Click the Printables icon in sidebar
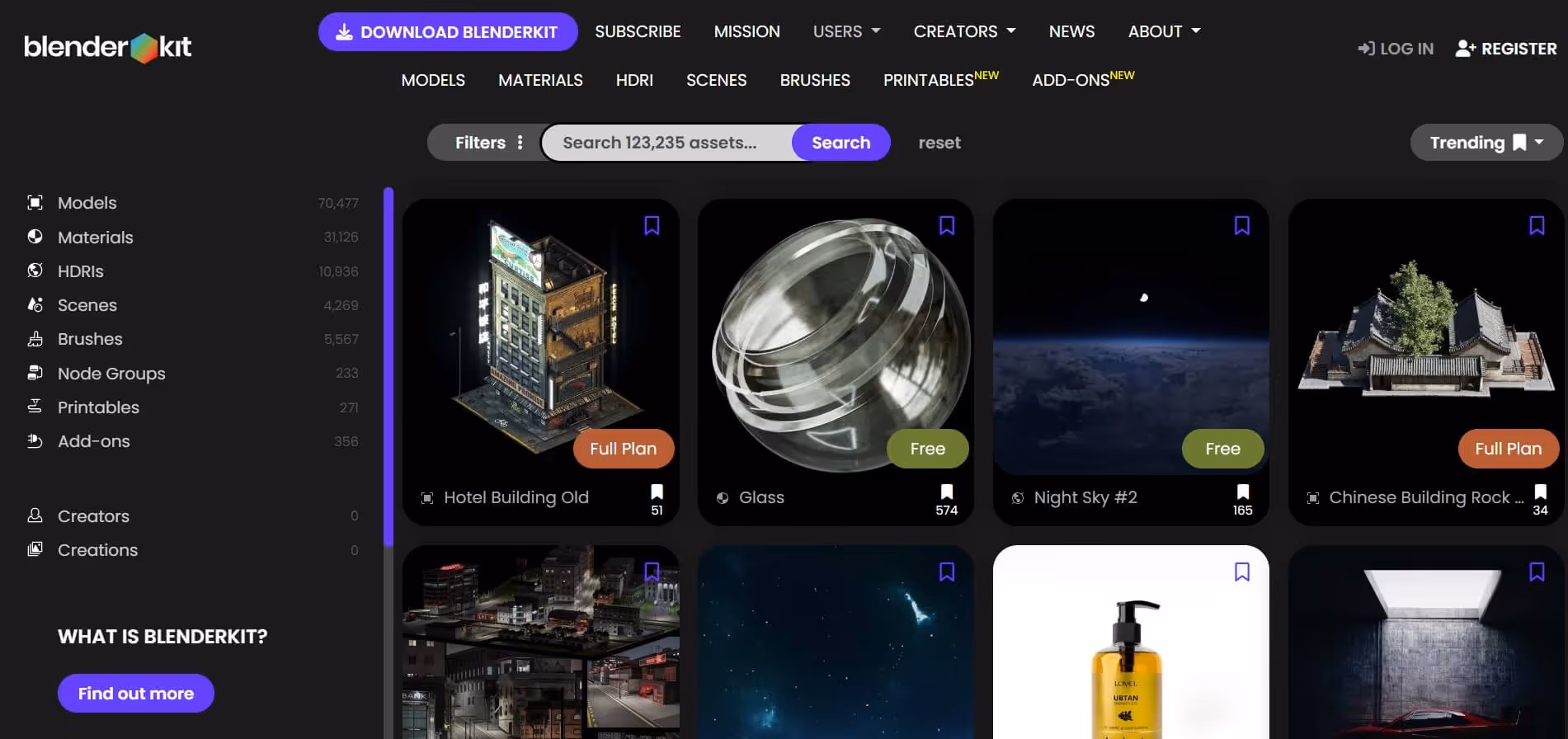The height and width of the screenshot is (739, 1568). pyautogui.click(x=35, y=407)
